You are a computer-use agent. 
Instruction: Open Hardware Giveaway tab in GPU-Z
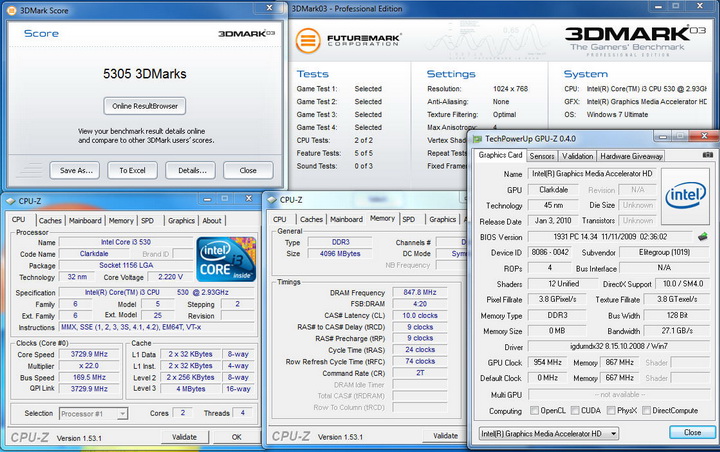point(631,156)
